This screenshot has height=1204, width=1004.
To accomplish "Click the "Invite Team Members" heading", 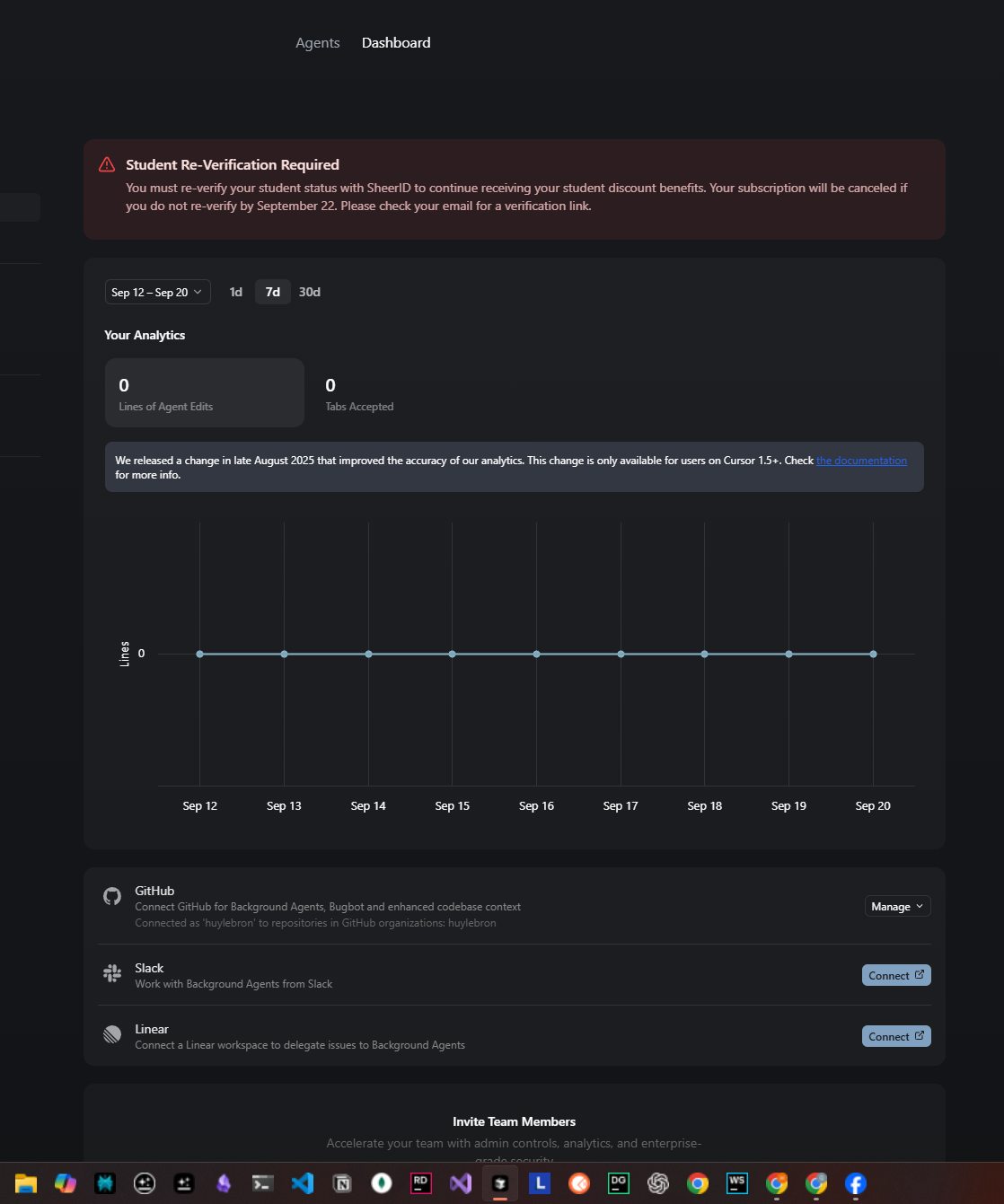I will pos(515,1121).
